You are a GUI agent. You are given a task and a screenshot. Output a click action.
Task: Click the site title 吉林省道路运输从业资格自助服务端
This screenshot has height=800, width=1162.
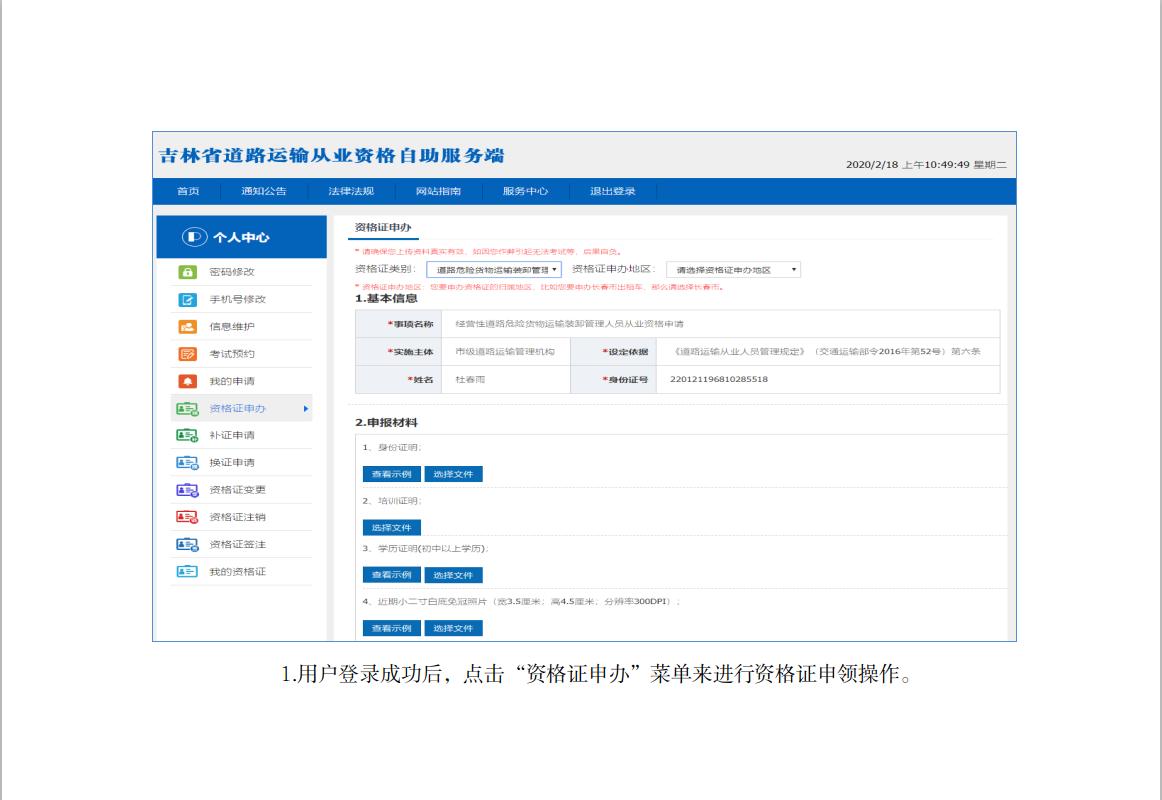(331, 156)
